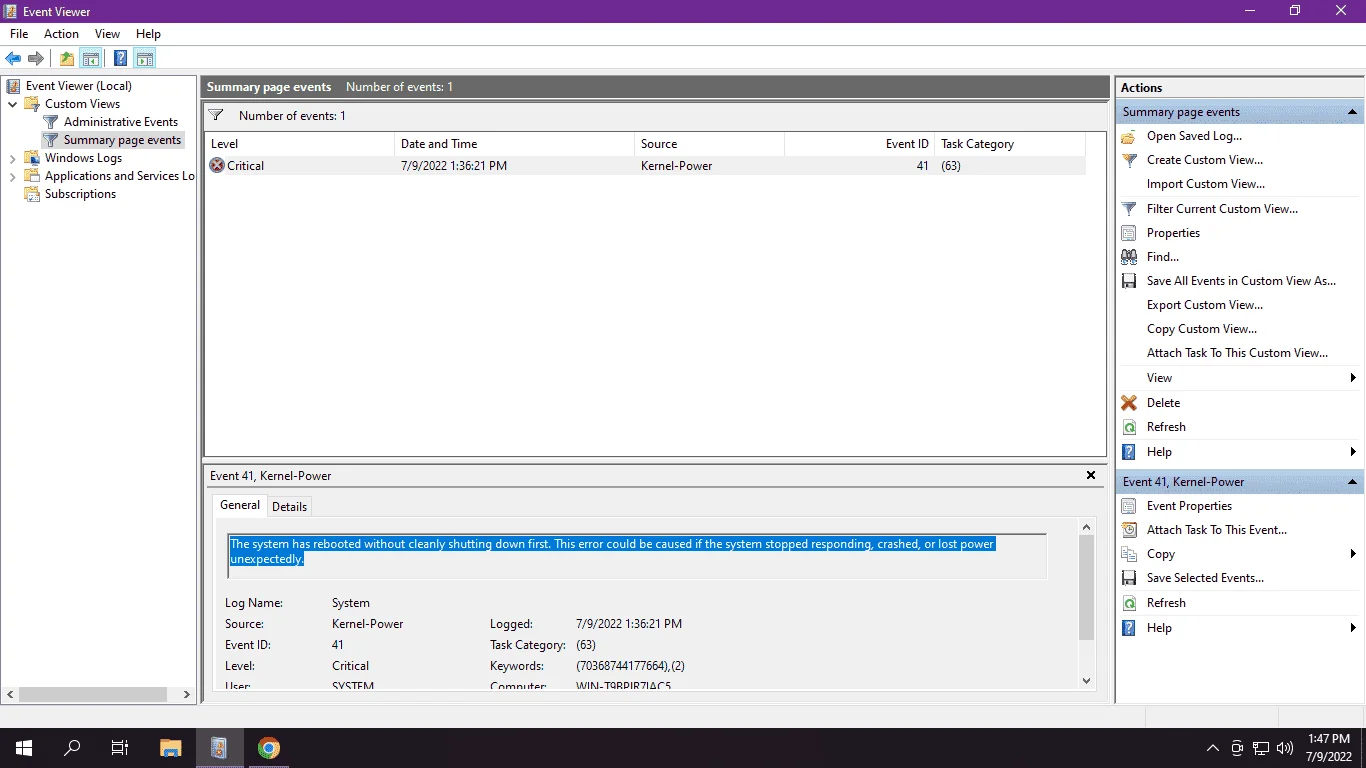Toggle the Show/Hide Console Tree button

(x=91, y=58)
